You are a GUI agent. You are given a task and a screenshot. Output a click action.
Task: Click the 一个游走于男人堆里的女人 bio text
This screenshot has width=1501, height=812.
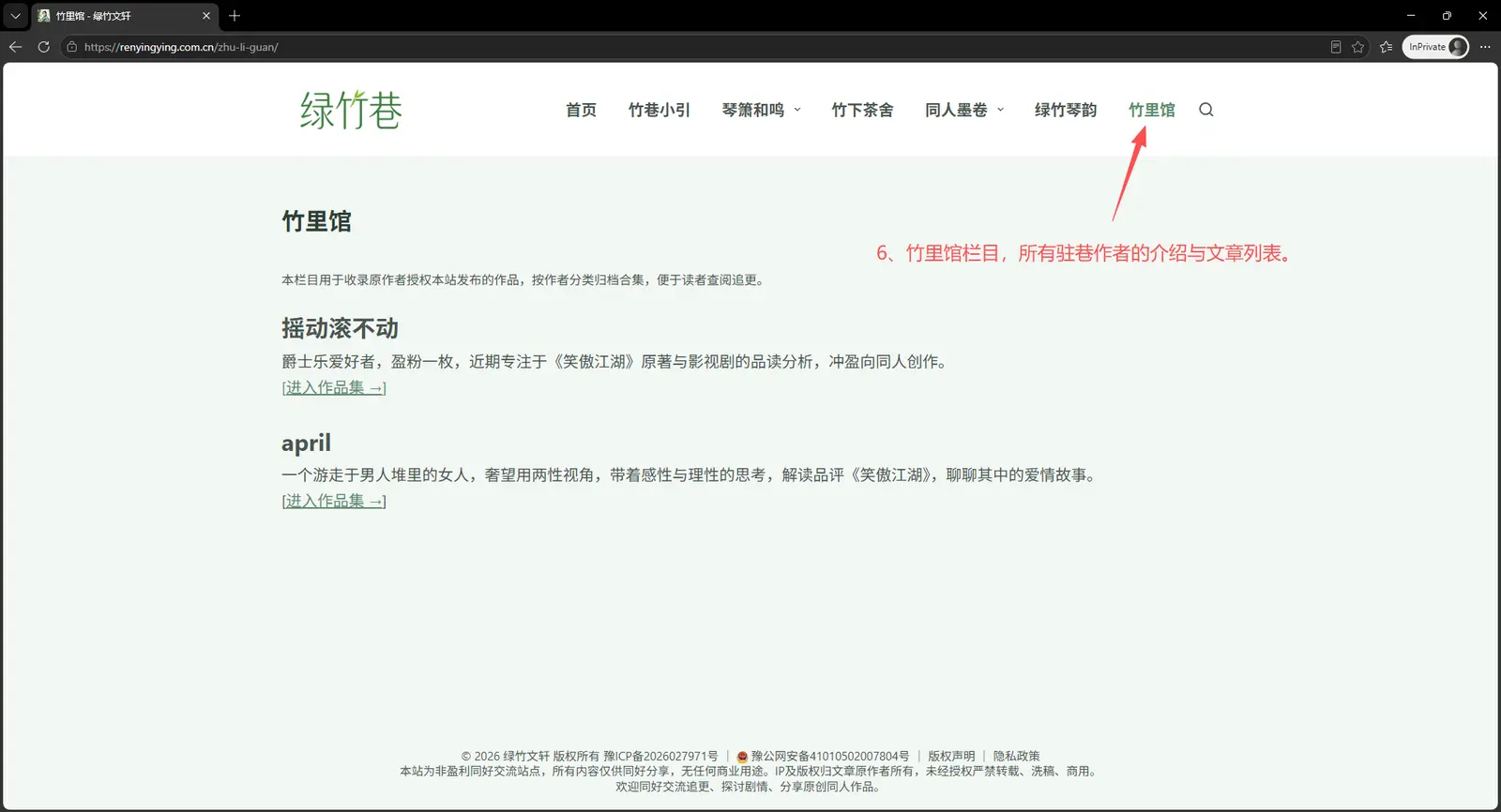(691, 474)
